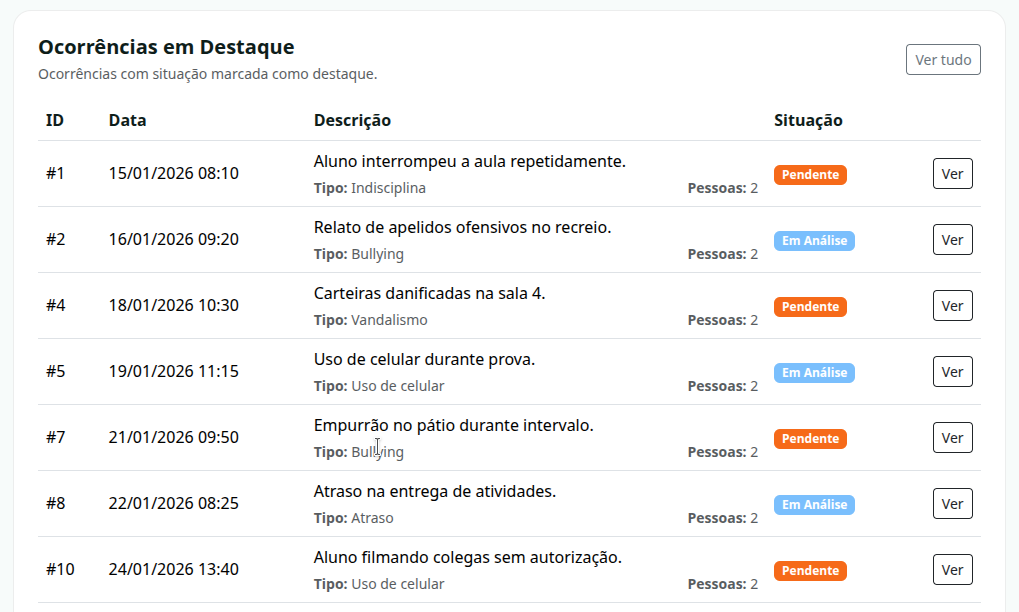This screenshot has height=612, width=1019.
Task: Select the Pendente badge for occurrence #4
Action: tap(809, 306)
